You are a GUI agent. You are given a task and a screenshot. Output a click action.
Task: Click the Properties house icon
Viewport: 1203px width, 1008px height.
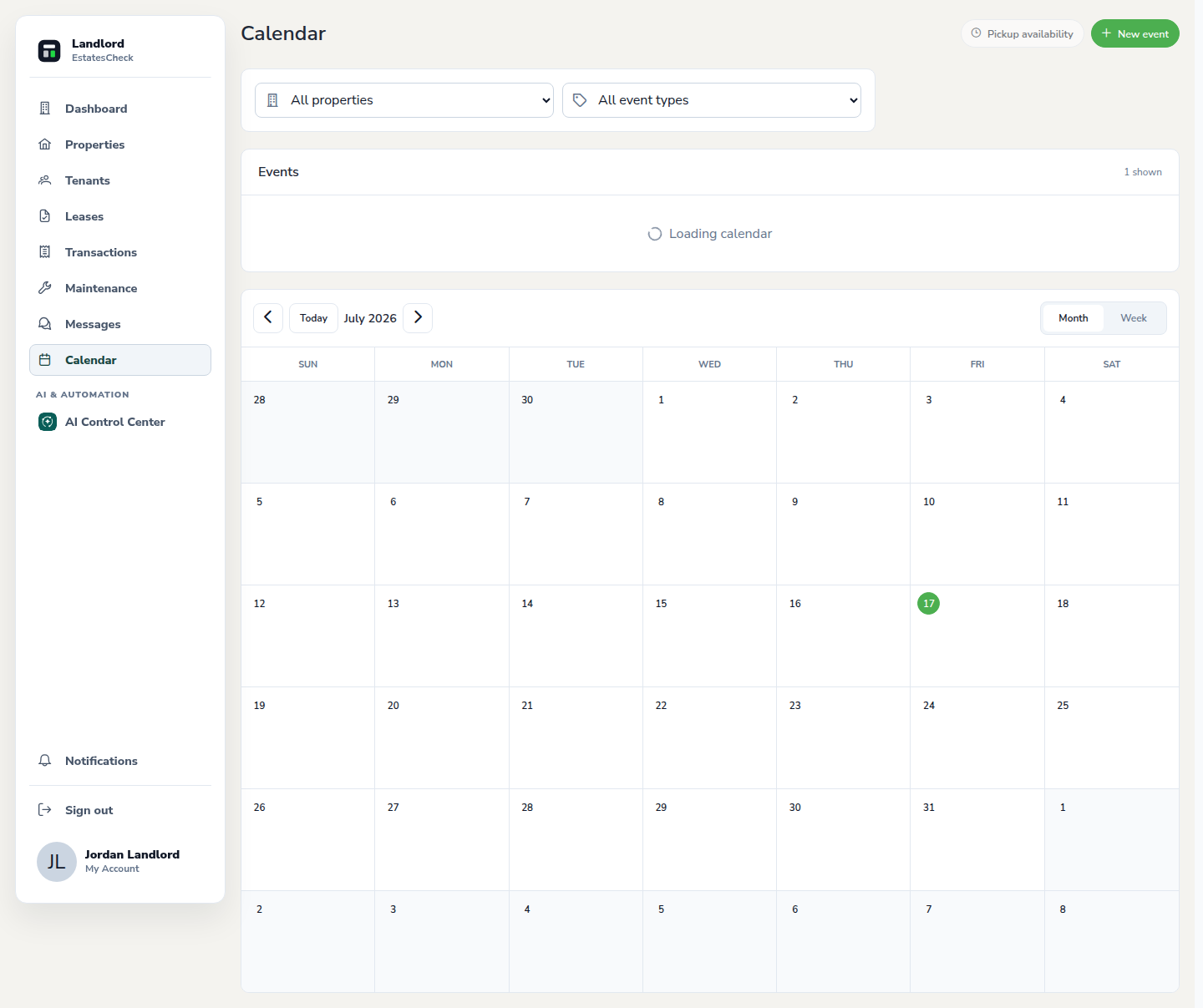click(45, 144)
